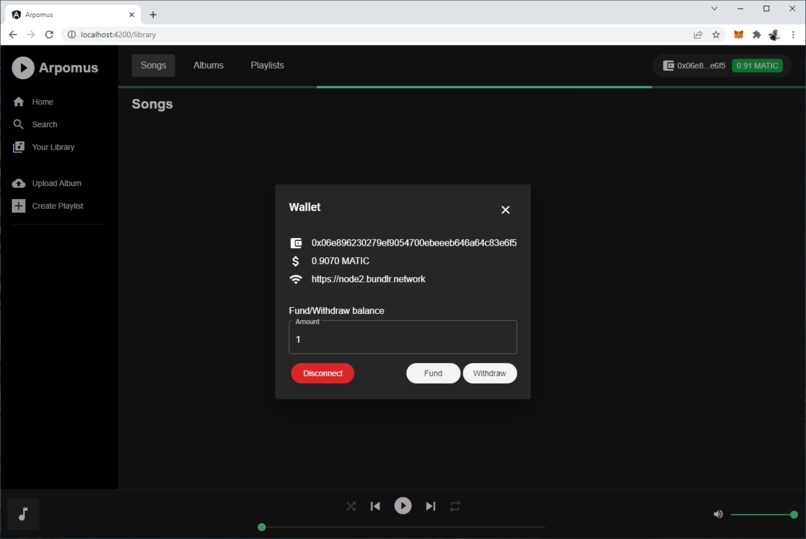806x539 pixels.
Task: Switch to the Playlists tab
Action: coord(267,65)
